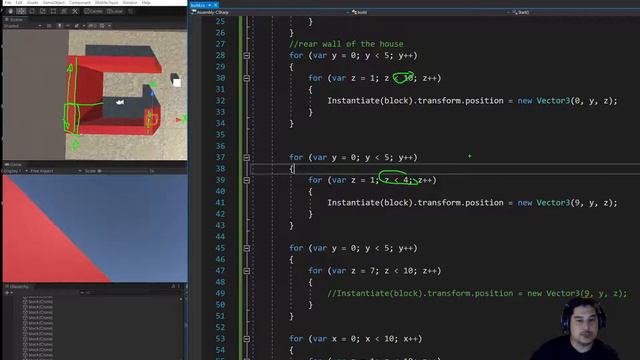Select the Hand tool in Unity toolbar
640x360 pixels.
tap(11, 11)
